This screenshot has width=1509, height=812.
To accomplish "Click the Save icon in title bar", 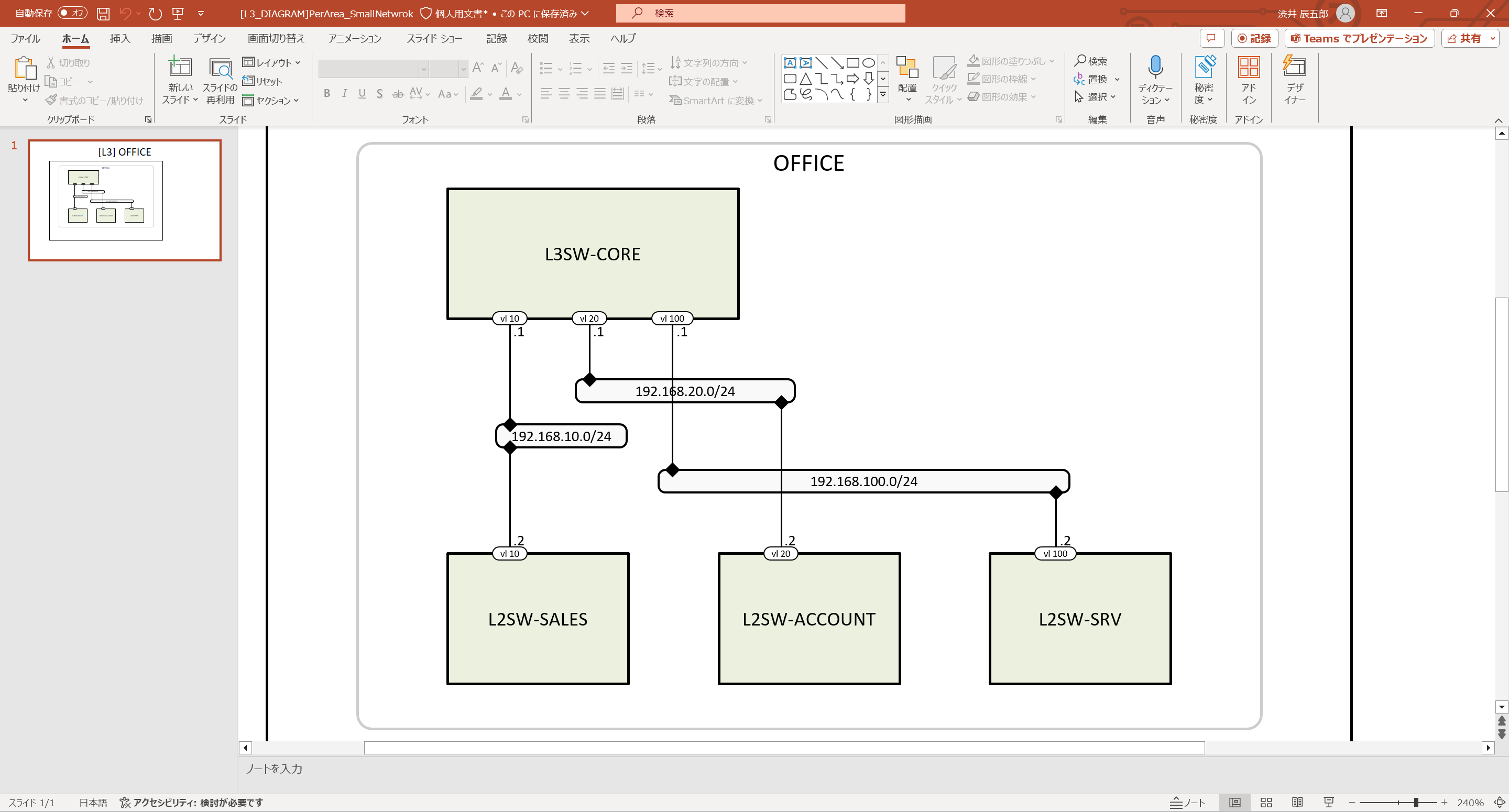I will [x=103, y=13].
